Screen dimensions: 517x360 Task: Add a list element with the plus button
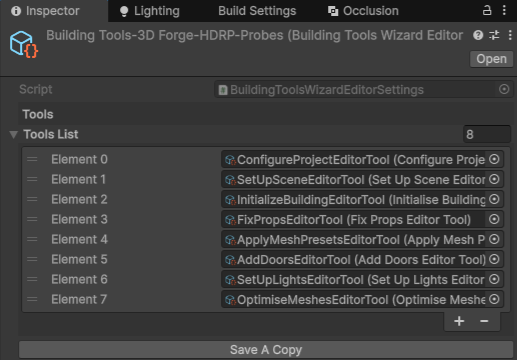[459, 321]
